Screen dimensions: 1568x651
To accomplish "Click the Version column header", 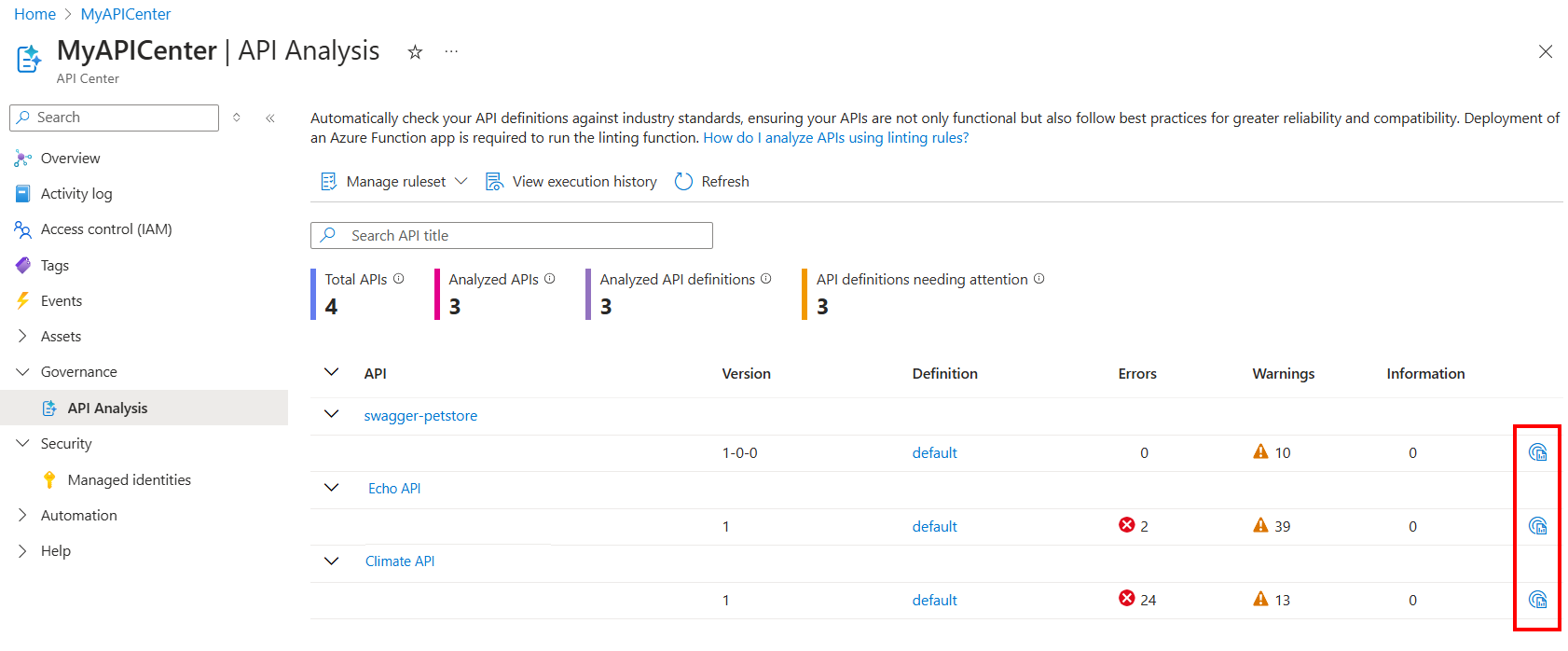I will (x=746, y=374).
